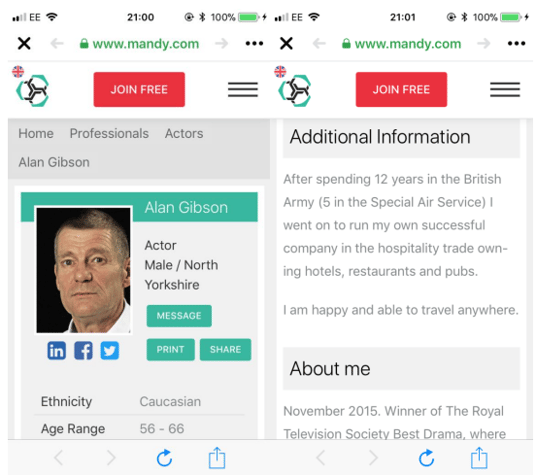Close the left browser view with X
Viewport: 536px width, 475px height.
click(x=24, y=43)
